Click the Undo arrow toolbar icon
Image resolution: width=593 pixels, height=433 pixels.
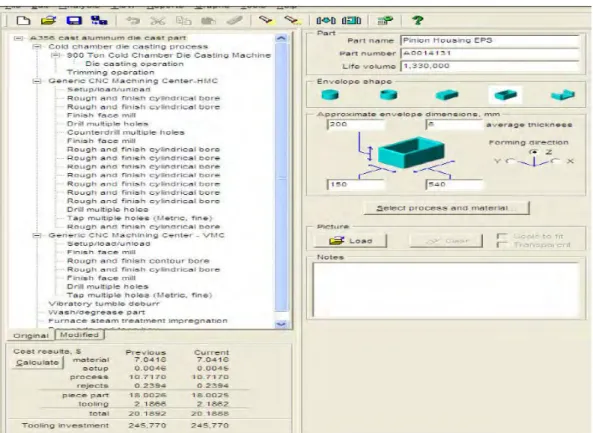(x=133, y=20)
